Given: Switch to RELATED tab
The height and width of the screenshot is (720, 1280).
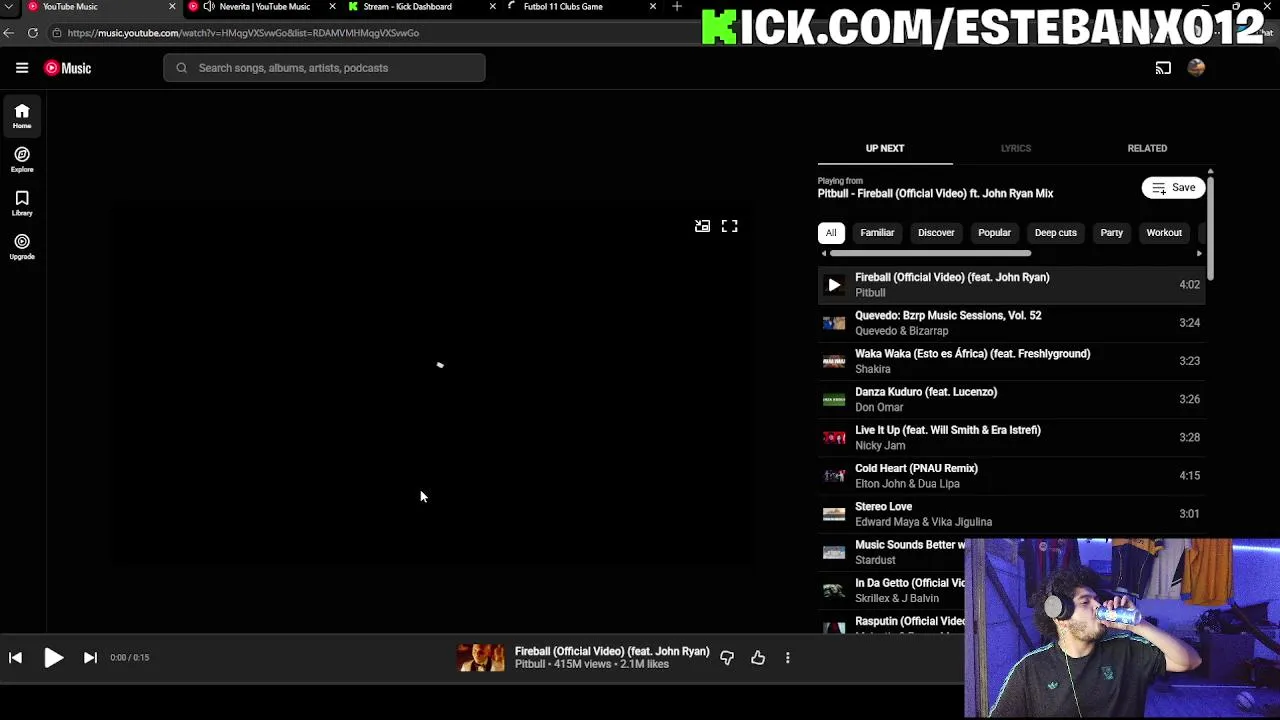Looking at the screenshot, I should point(1147,148).
